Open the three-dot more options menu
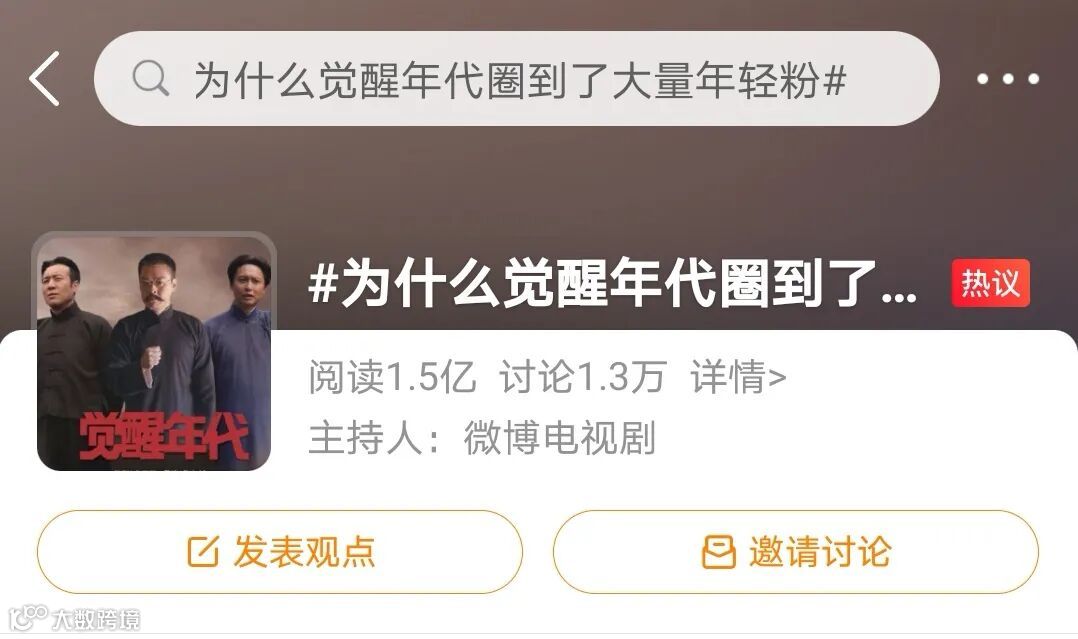Viewport: 1078px width, 639px height. pos(1008,79)
